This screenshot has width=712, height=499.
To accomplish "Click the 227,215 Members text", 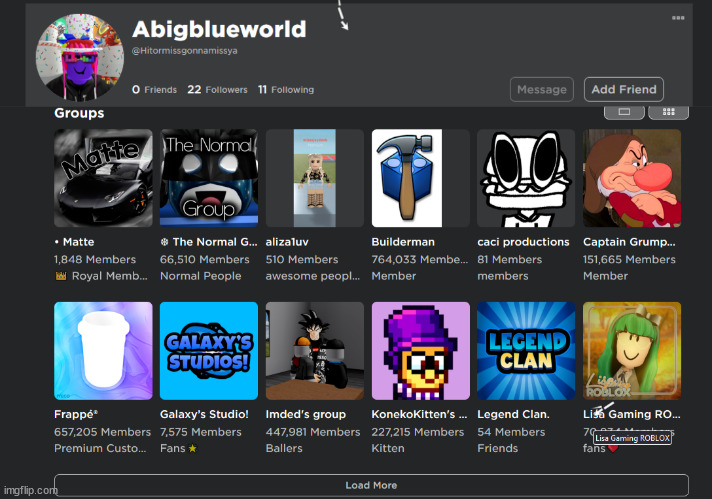I will [418, 432].
